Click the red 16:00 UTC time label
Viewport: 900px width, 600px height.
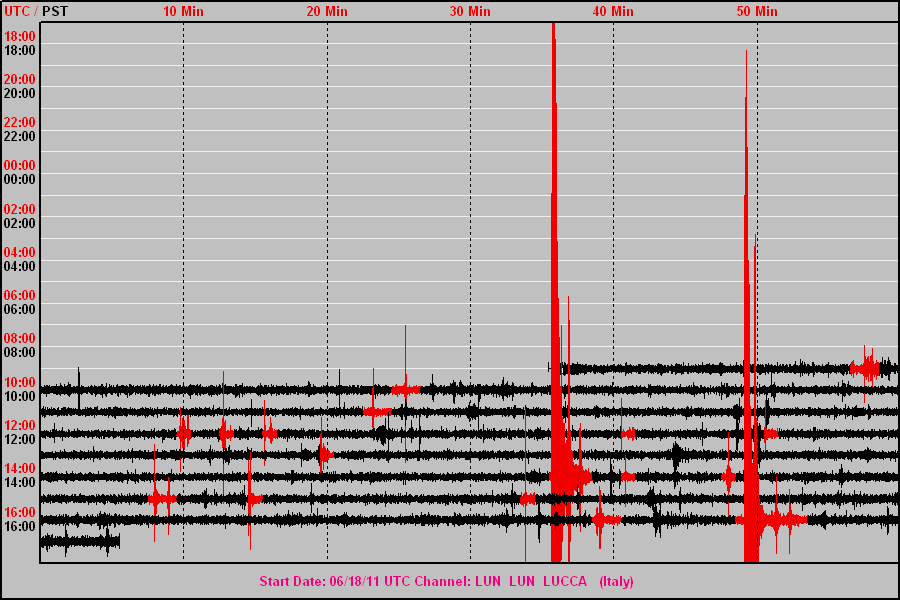coord(20,512)
